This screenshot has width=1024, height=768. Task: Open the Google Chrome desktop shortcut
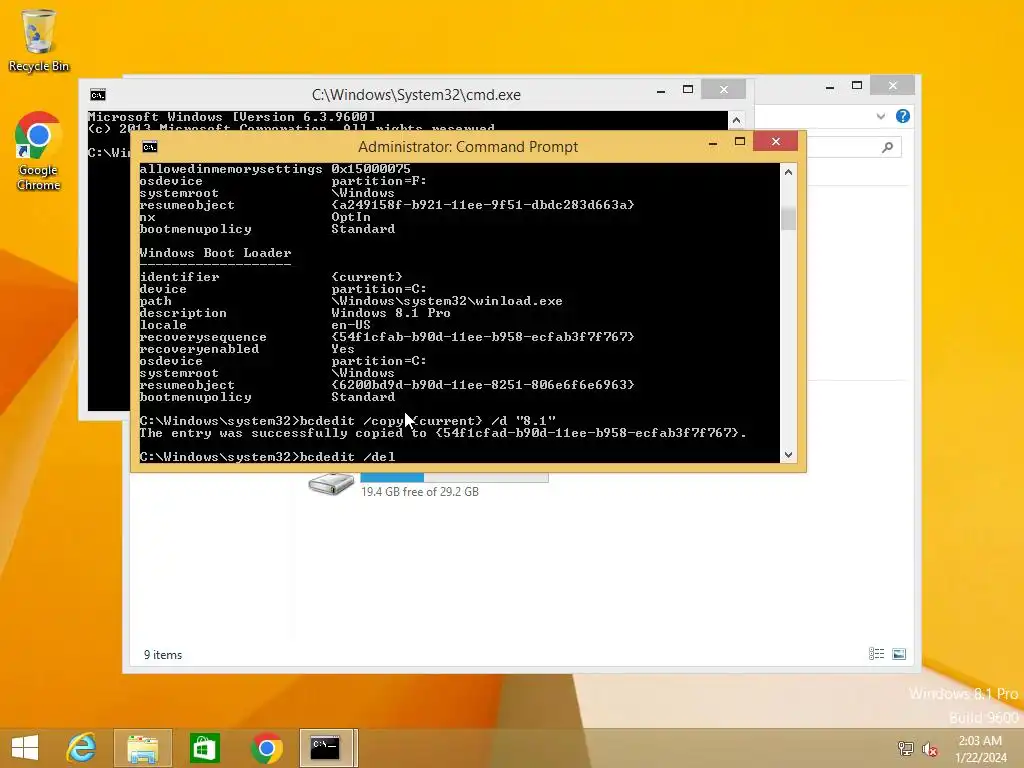(39, 151)
